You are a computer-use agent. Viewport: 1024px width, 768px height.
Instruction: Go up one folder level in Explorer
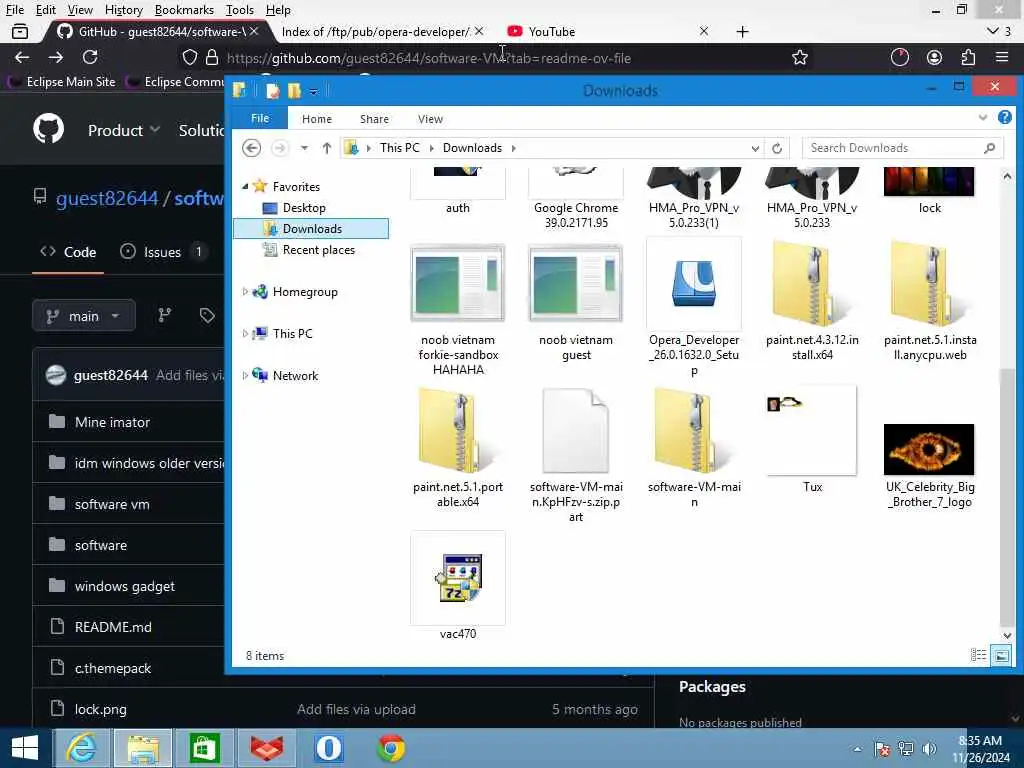click(327, 148)
